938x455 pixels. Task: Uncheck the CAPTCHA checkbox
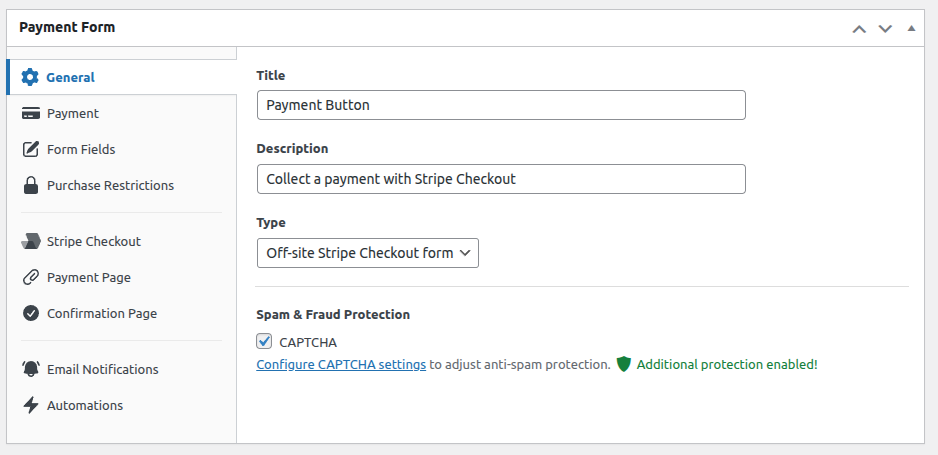[264, 341]
